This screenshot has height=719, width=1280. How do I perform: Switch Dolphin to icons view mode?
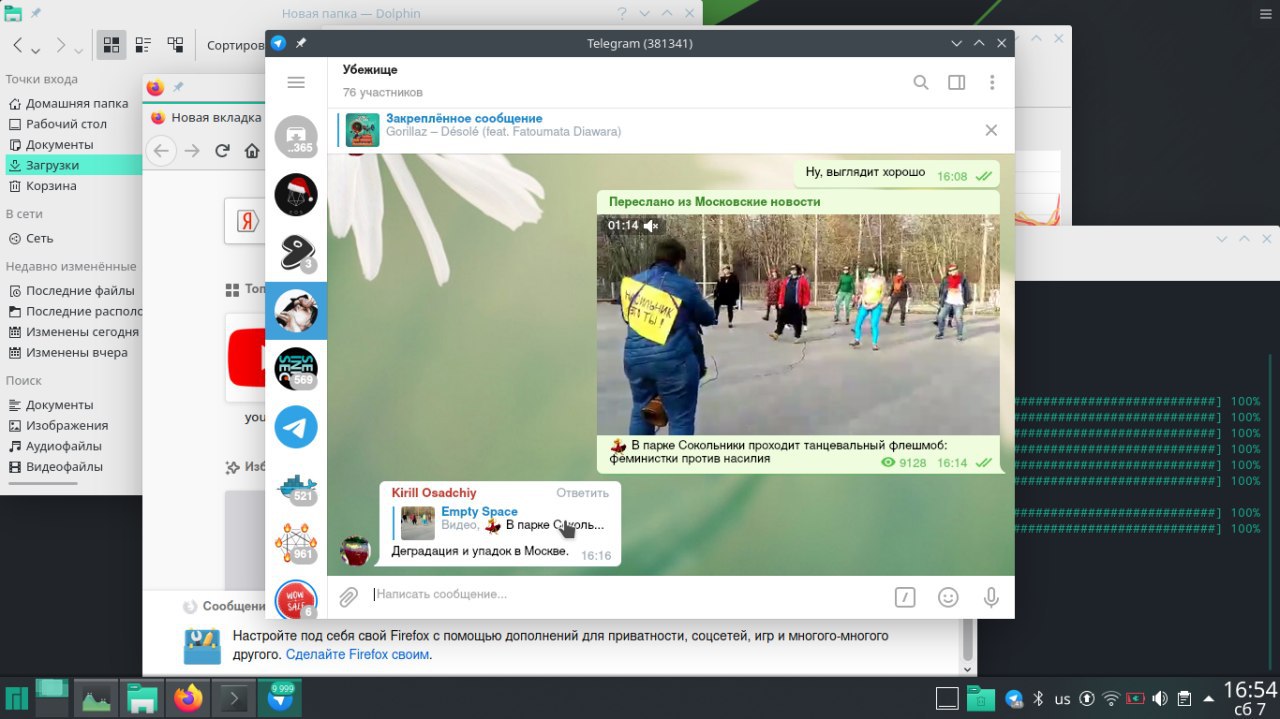click(111, 45)
